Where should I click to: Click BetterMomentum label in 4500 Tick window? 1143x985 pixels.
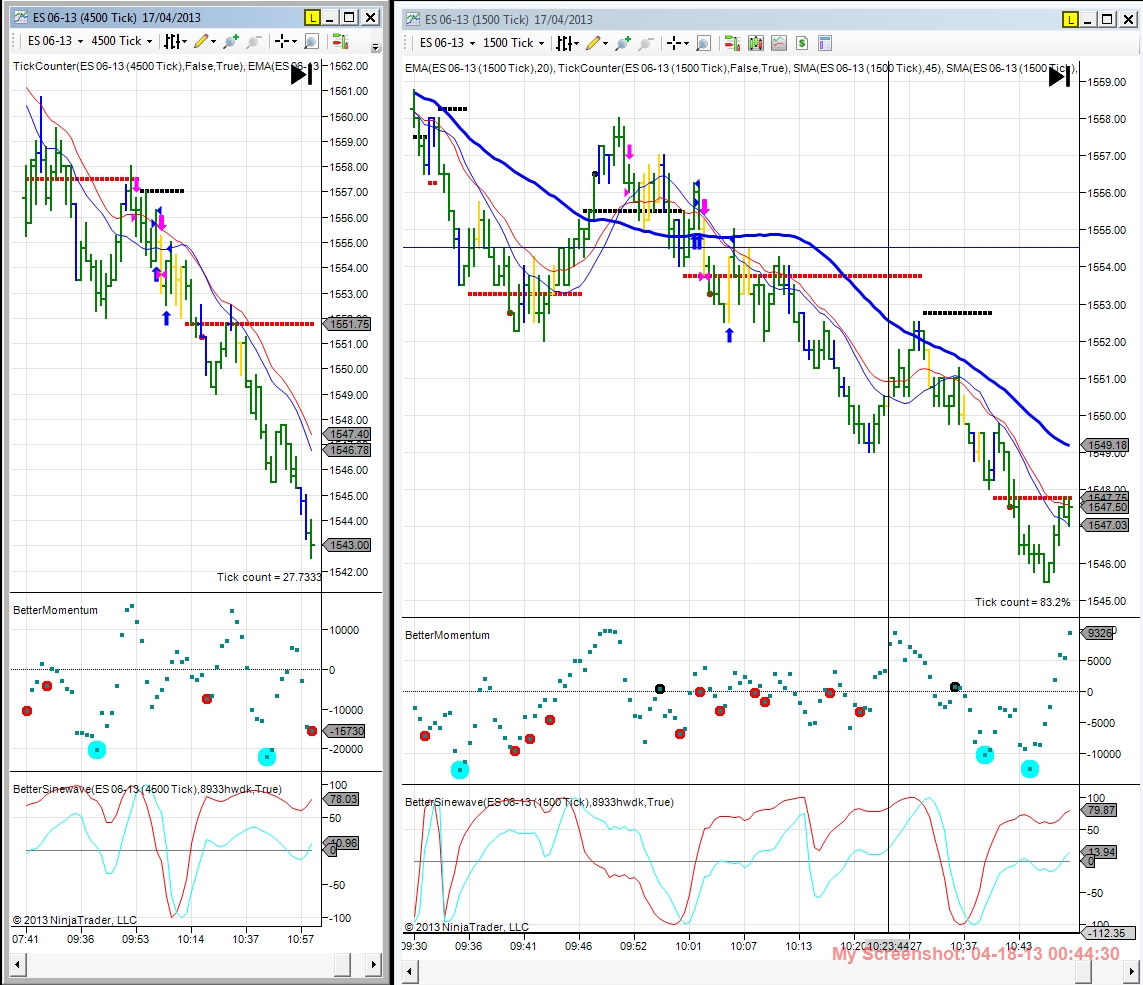(55, 610)
